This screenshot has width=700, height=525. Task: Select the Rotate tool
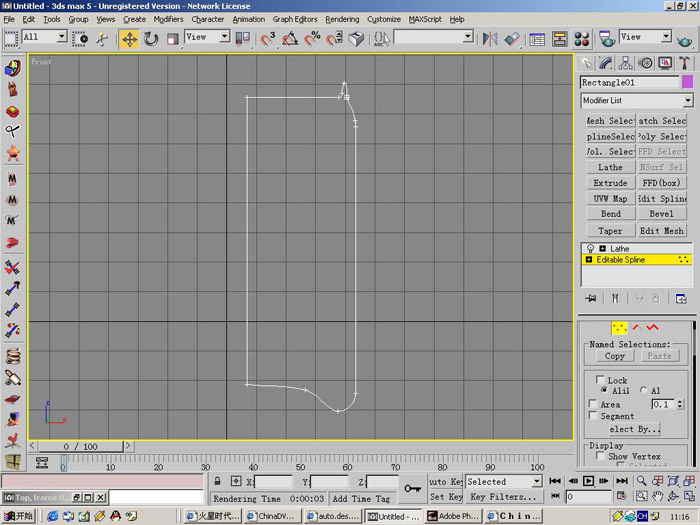point(151,39)
